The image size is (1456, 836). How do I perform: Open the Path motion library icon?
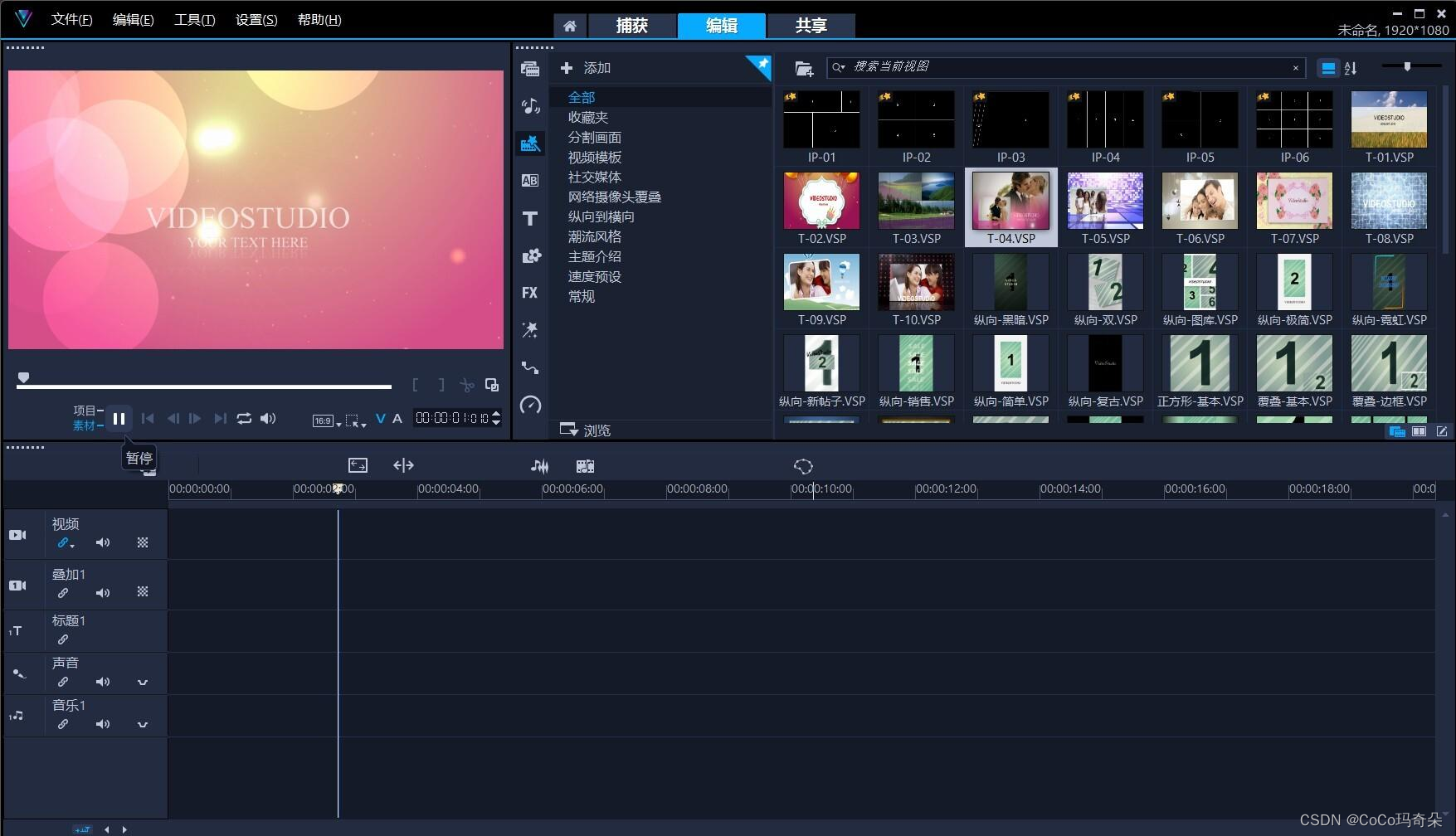[530, 367]
